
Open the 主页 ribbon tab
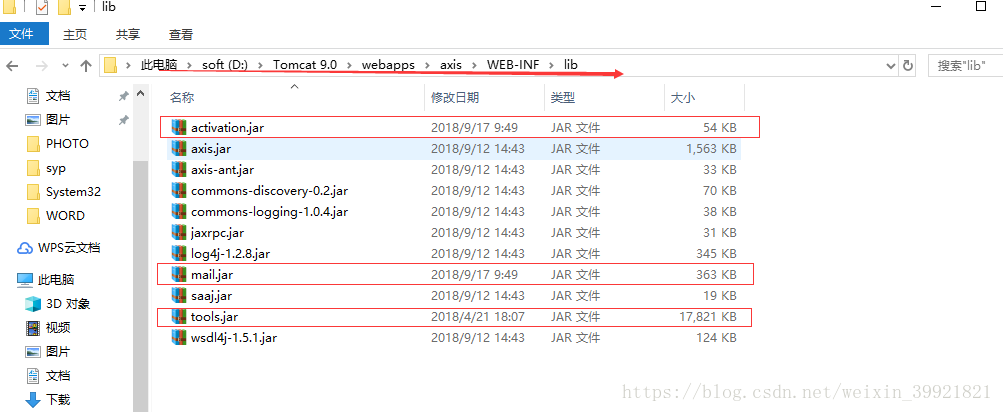pos(75,35)
